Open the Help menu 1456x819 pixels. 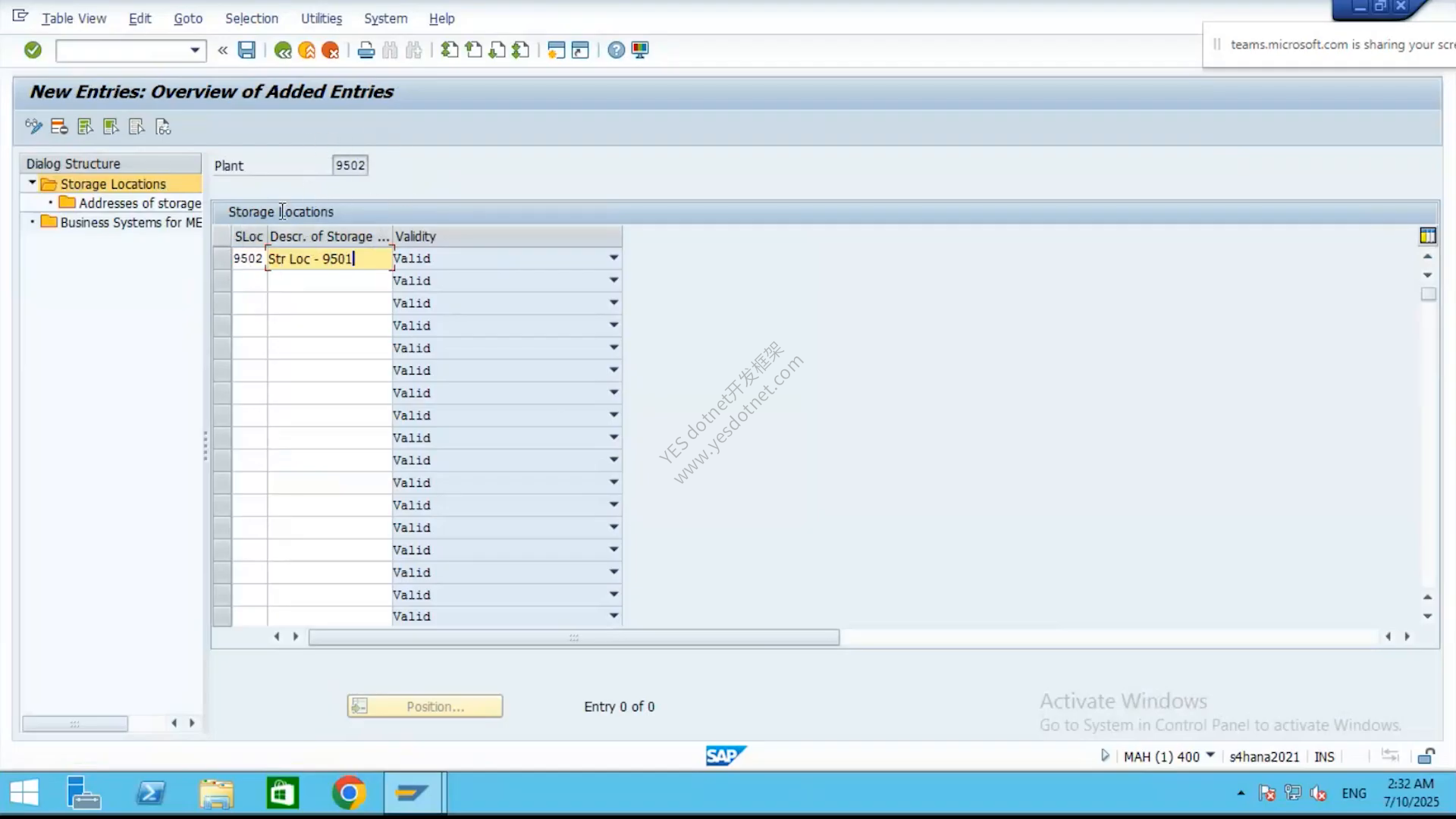pos(441,18)
